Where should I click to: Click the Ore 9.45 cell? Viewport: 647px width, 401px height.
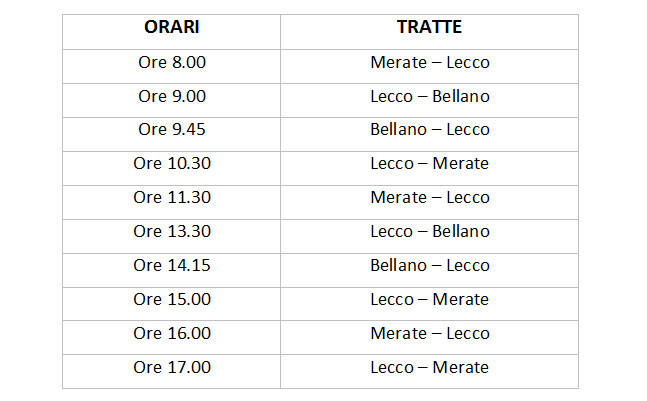(171, 130)
